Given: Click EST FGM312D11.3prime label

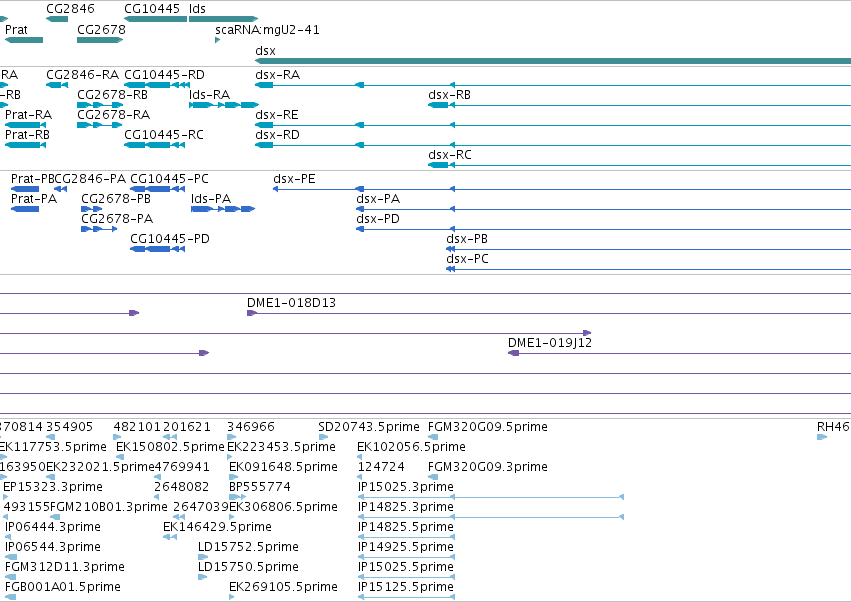Looking at the screenshot, I should (x=65, y=567).
